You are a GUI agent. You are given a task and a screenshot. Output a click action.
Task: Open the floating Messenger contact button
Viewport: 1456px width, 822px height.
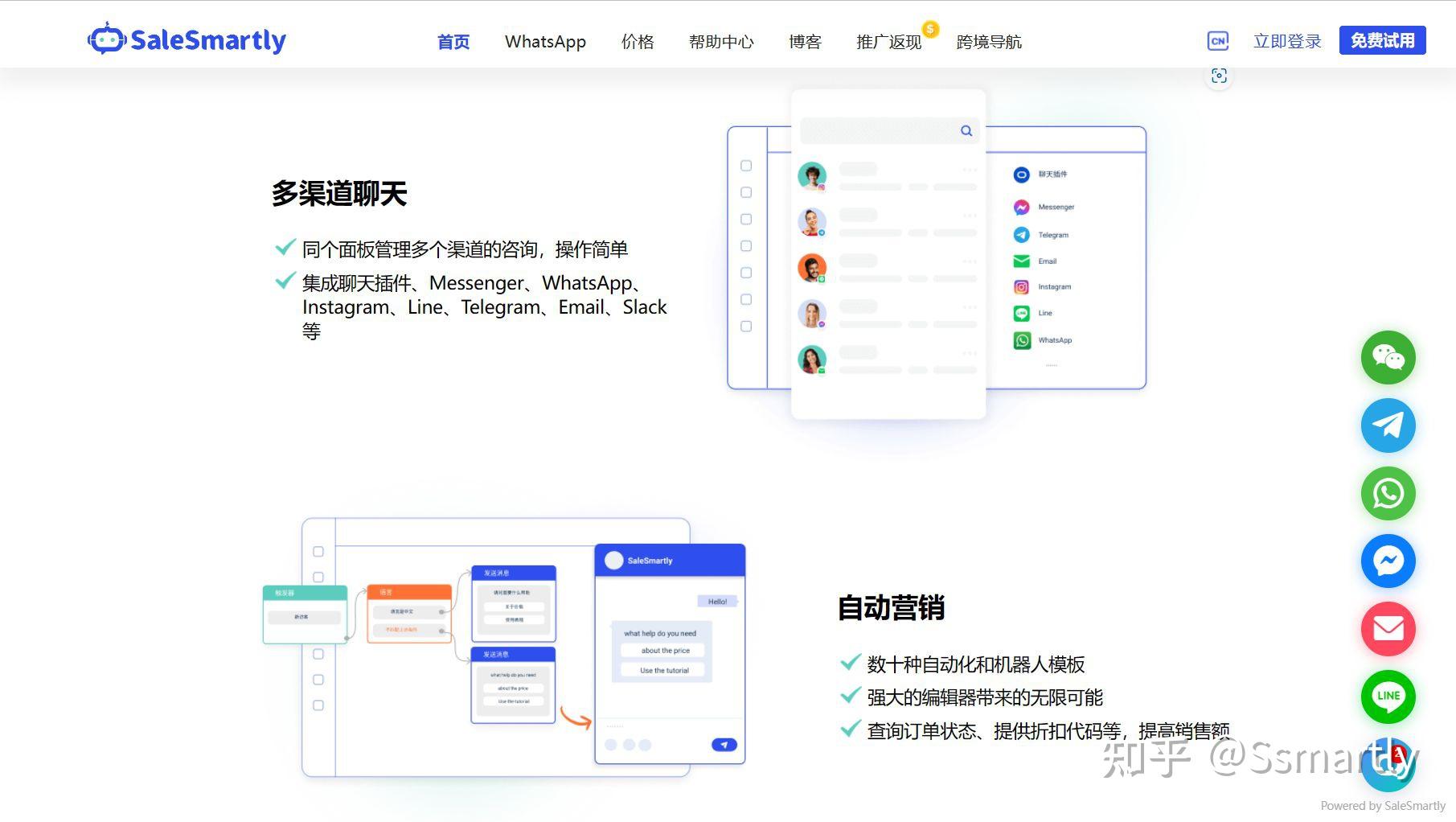click(x=1388, y=561)
